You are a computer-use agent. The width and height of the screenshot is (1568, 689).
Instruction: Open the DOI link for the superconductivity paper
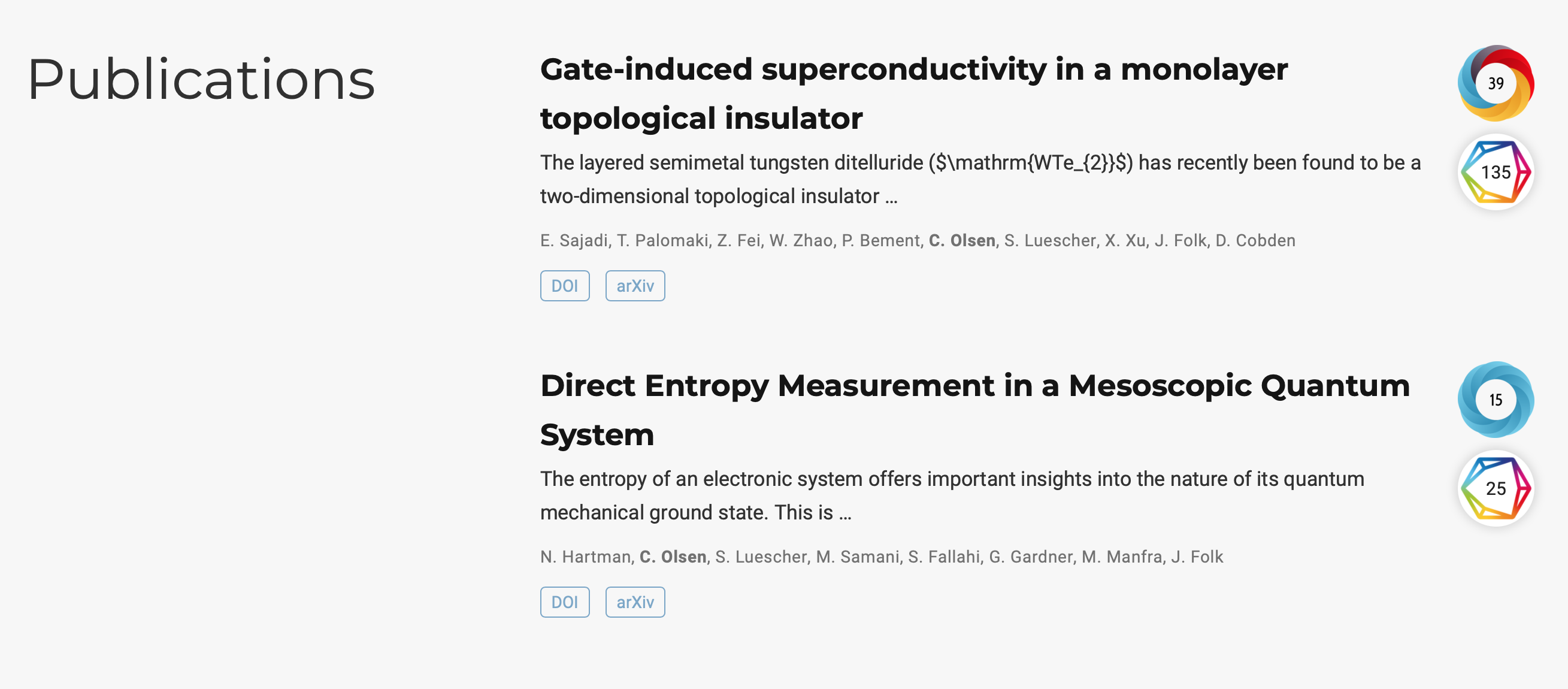point(565,285)
